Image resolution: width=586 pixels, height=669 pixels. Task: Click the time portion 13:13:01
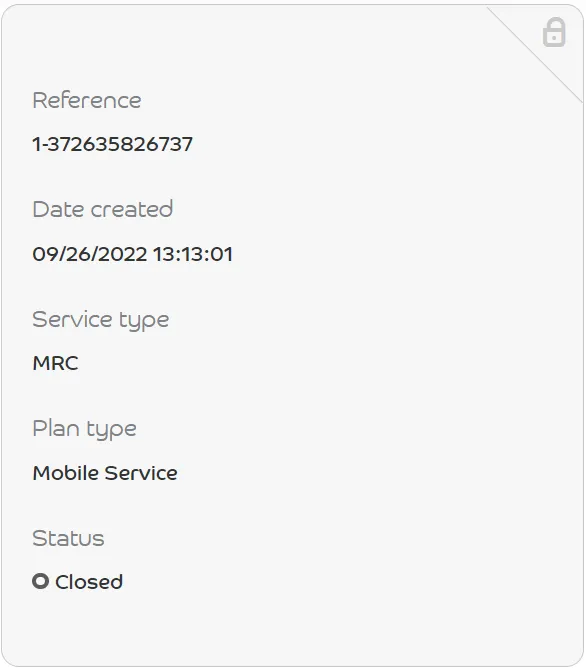pos(193,254)
